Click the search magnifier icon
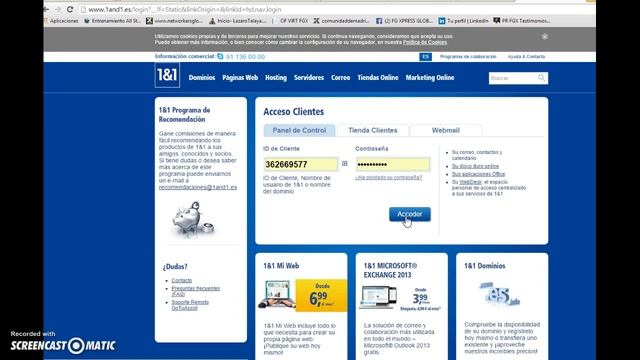The width and height of the screenshot is (640, 360). [x=541, y=78]
